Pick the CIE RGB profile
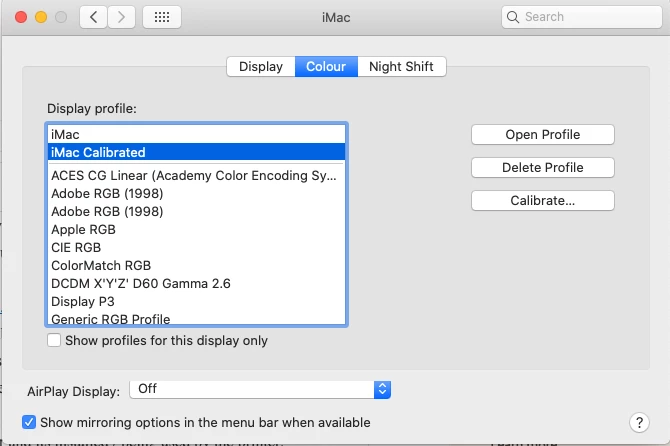 [x=197, y=247]
